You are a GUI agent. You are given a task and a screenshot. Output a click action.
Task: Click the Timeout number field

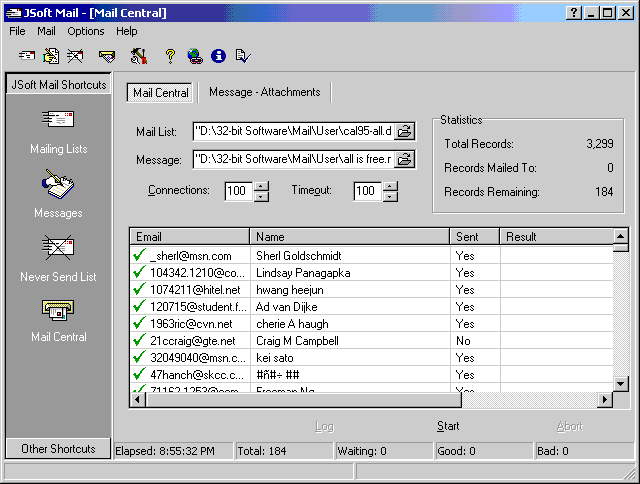(x=368, y=191)
